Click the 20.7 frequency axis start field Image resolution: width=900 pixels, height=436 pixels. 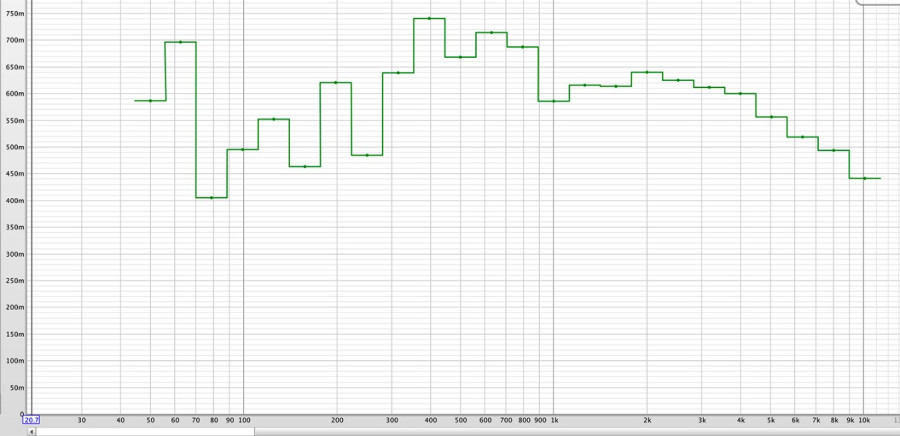(x=31, y=420)
